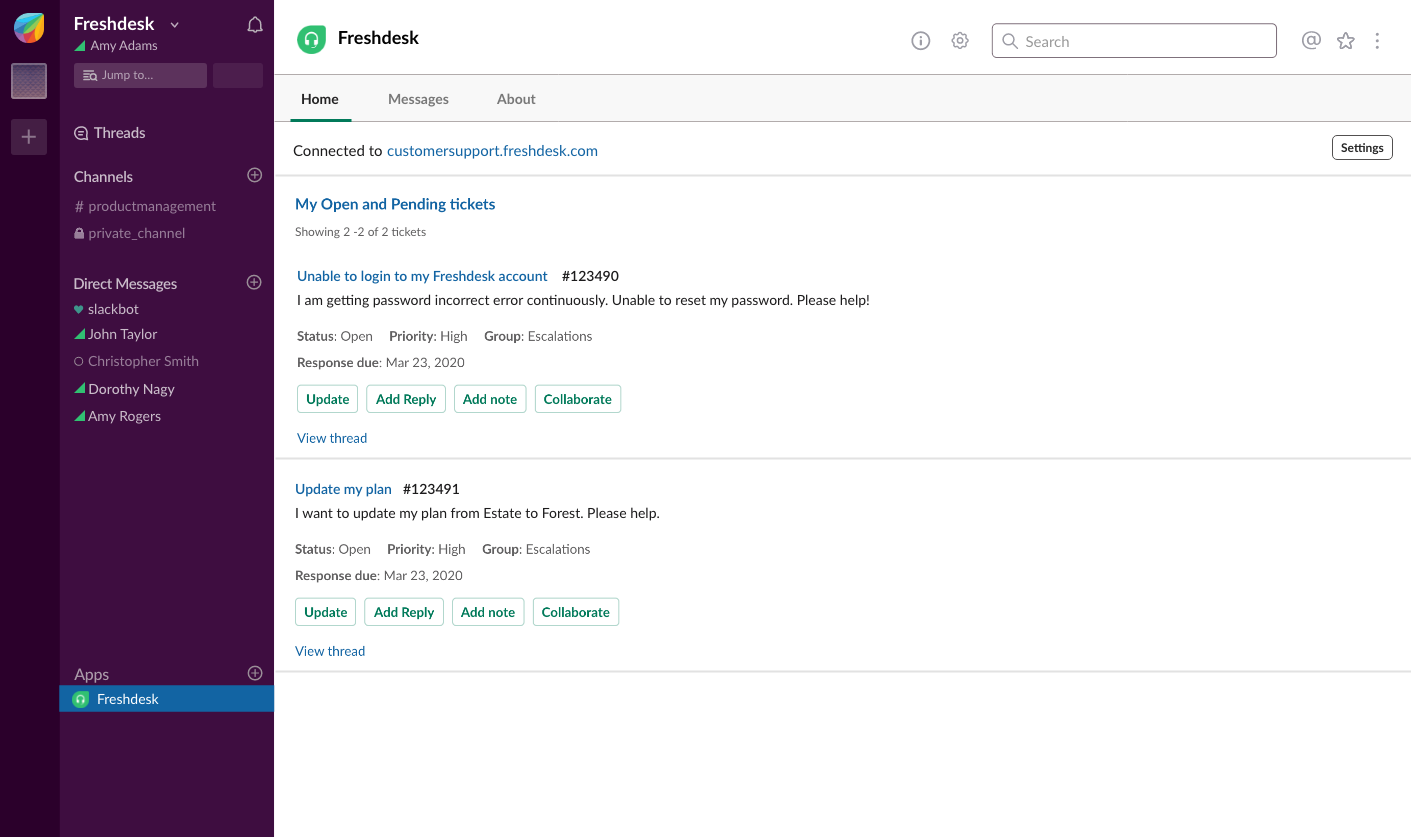Open the info details icon

(921, 41)
